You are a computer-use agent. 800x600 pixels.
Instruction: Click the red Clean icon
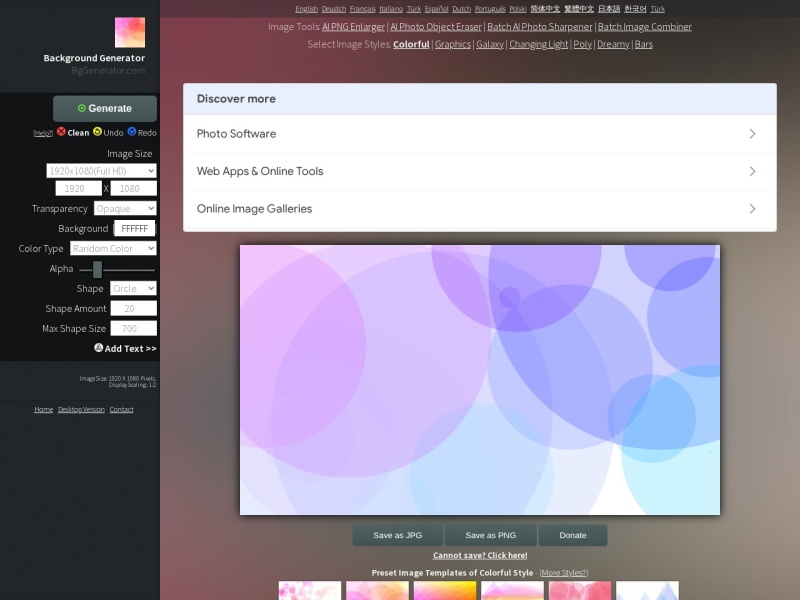tap(61, 132)
